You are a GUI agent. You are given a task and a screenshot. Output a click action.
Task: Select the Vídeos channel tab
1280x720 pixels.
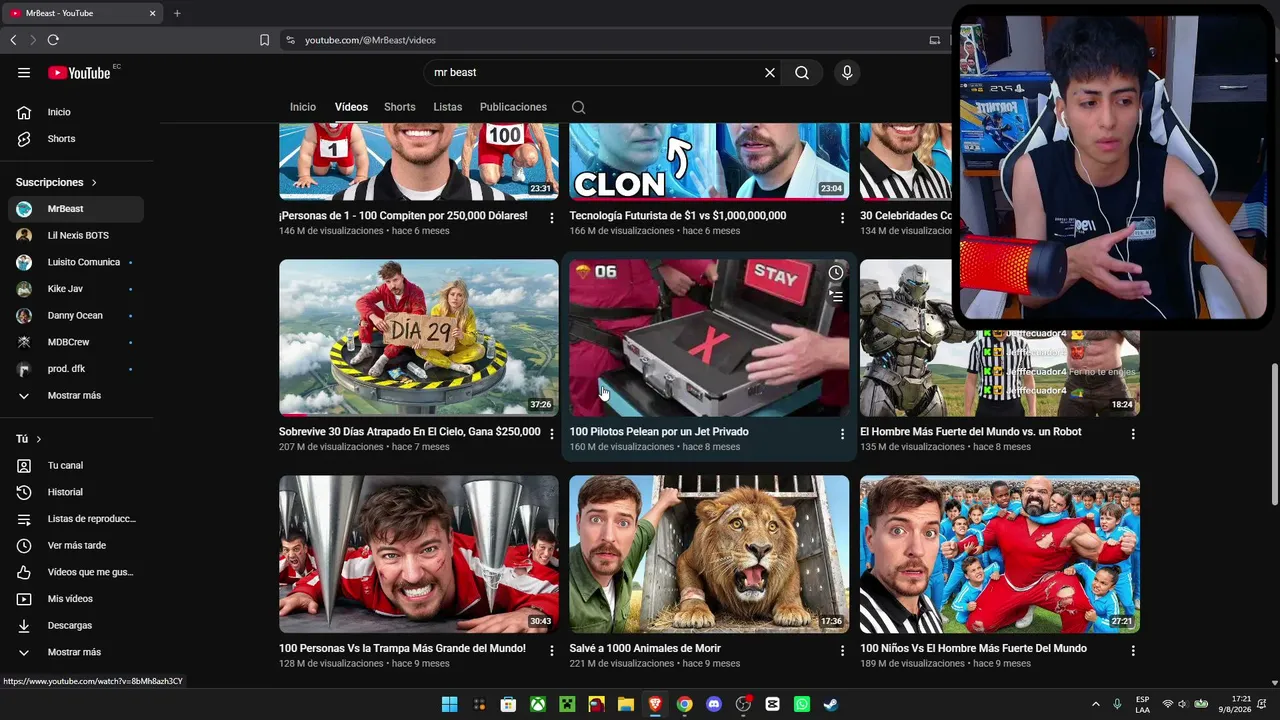pos(351,107)
